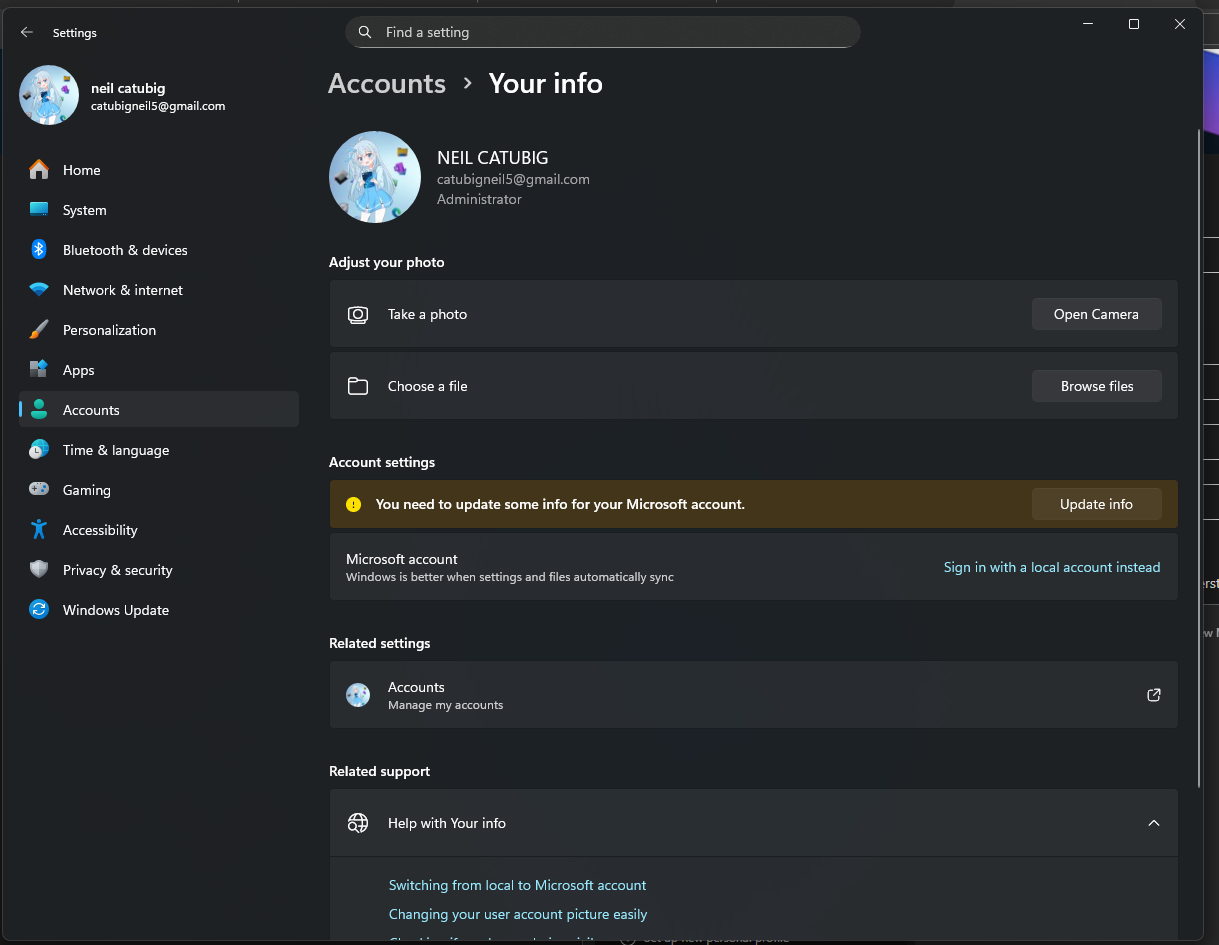
Task: Click the external link icon on Accounts row
Action: (x=1154, y=695)
